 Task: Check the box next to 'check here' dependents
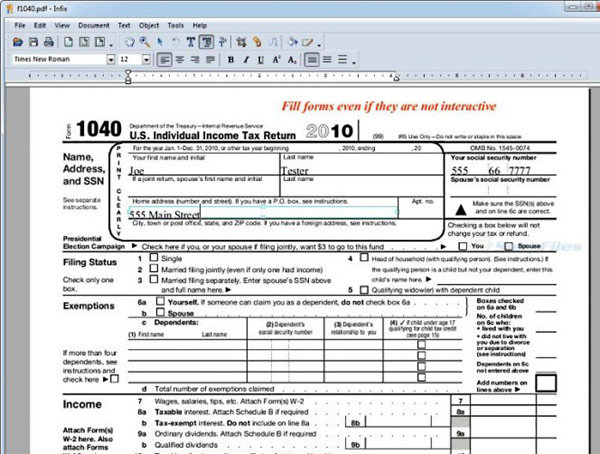(114, 379)
